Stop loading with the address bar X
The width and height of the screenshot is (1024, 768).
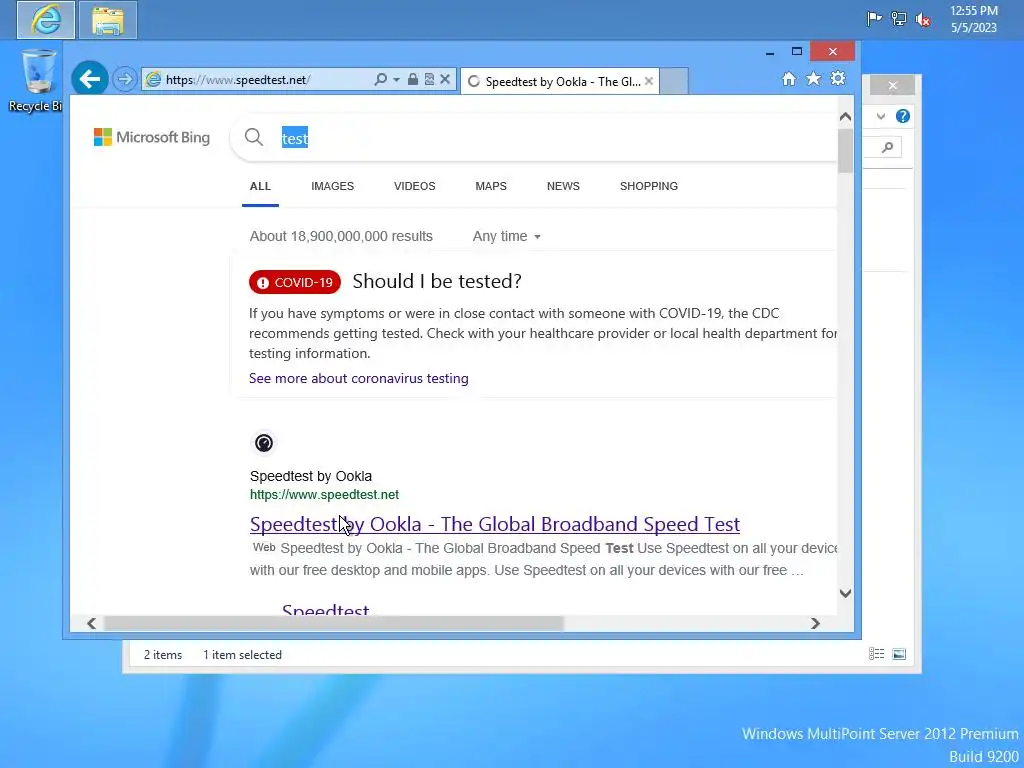pos(445,80)
